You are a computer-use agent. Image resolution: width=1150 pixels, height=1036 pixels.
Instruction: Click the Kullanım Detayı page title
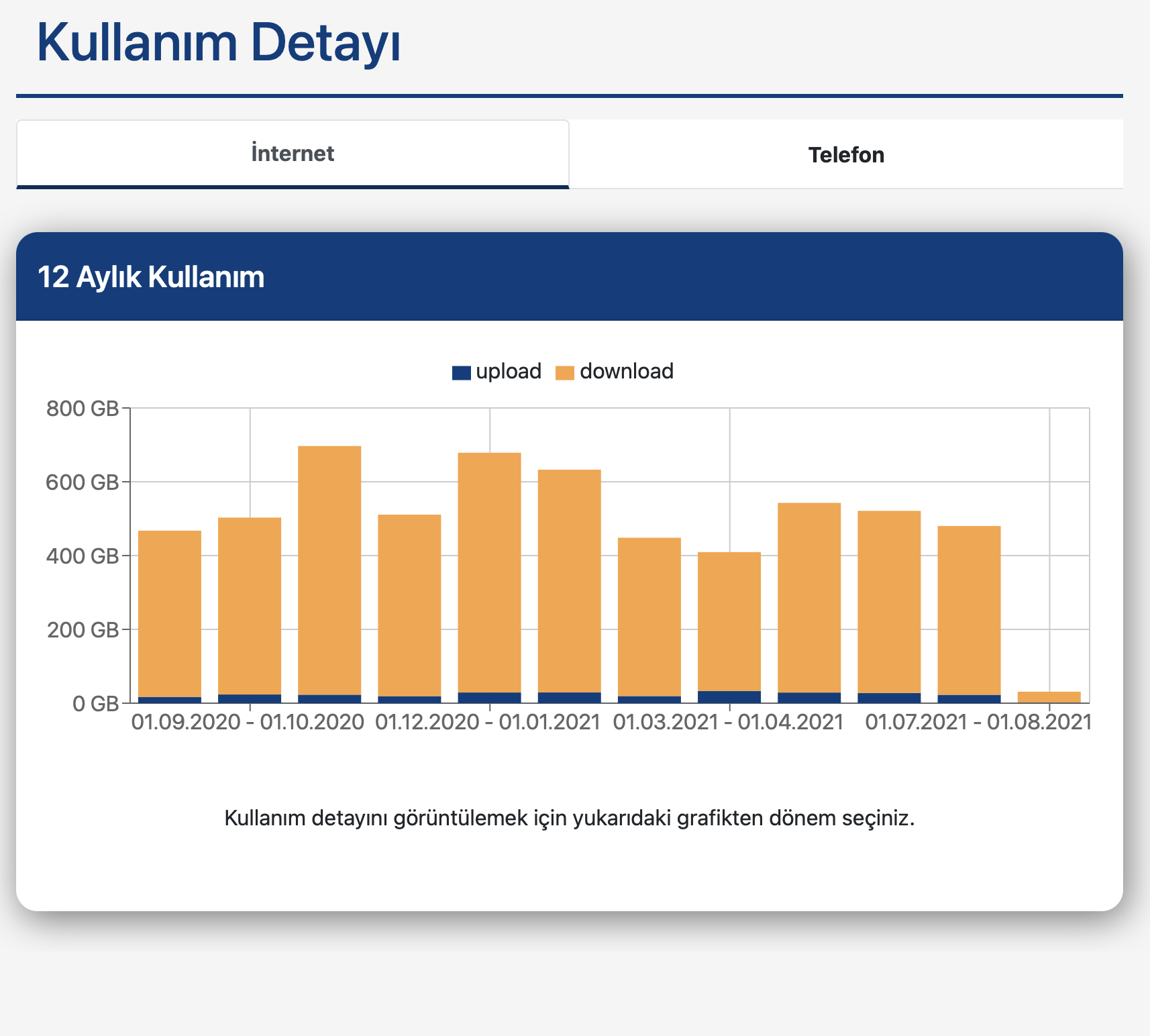coord(219,43)
